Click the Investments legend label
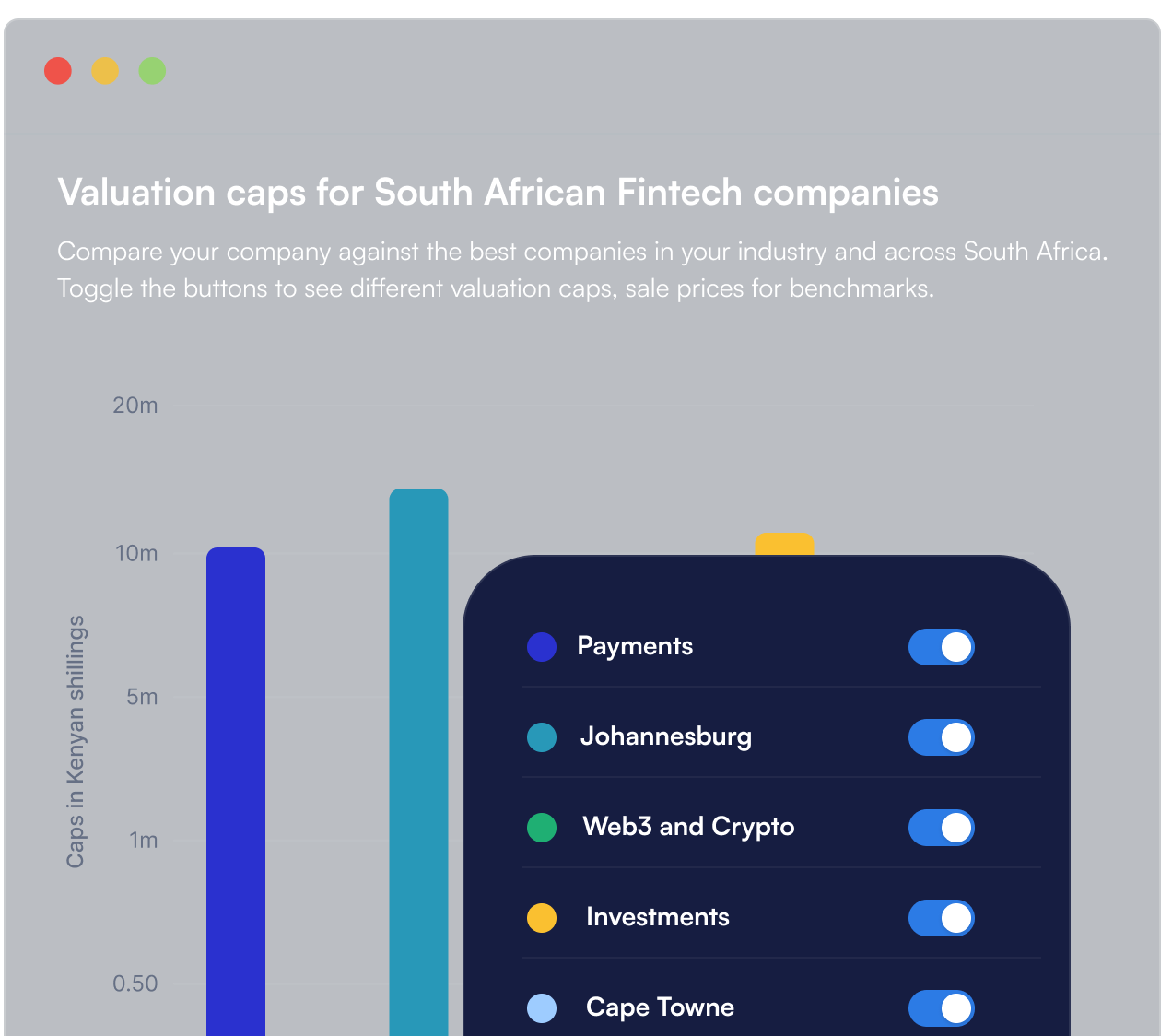The image size is (1172, 1036). 657,917
